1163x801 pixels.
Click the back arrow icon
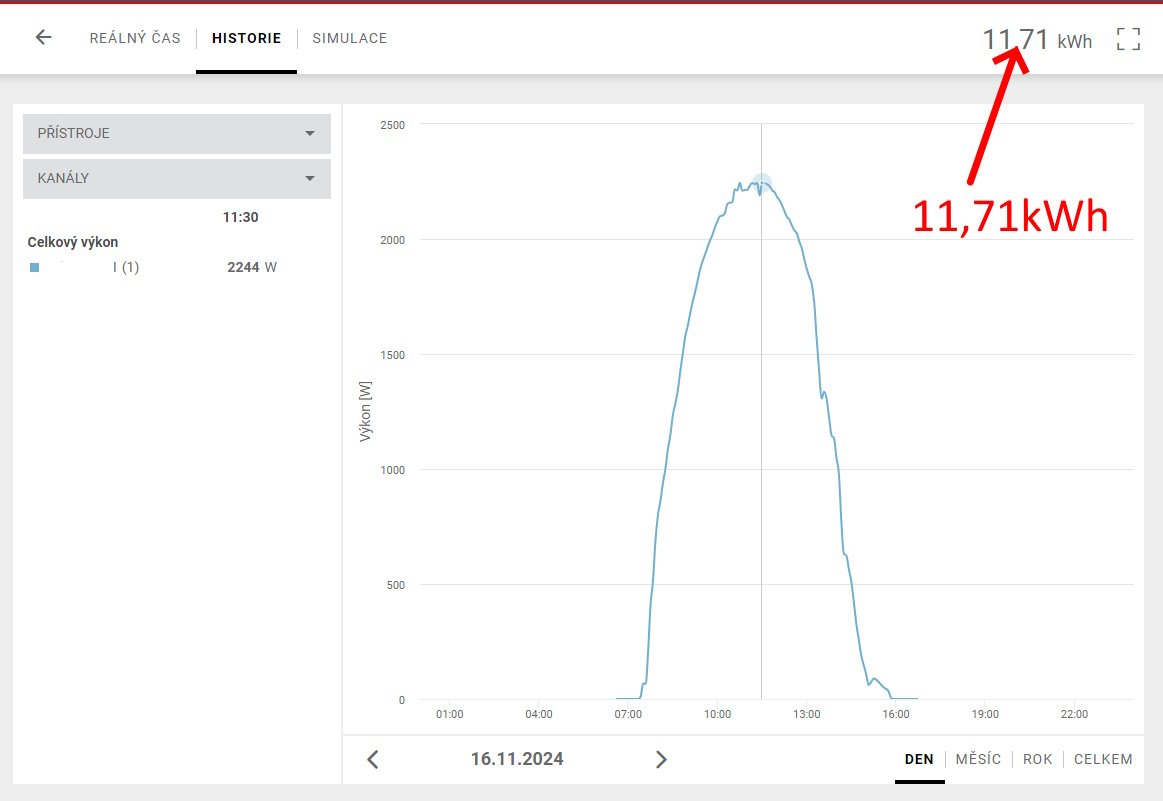click(43, 38)
